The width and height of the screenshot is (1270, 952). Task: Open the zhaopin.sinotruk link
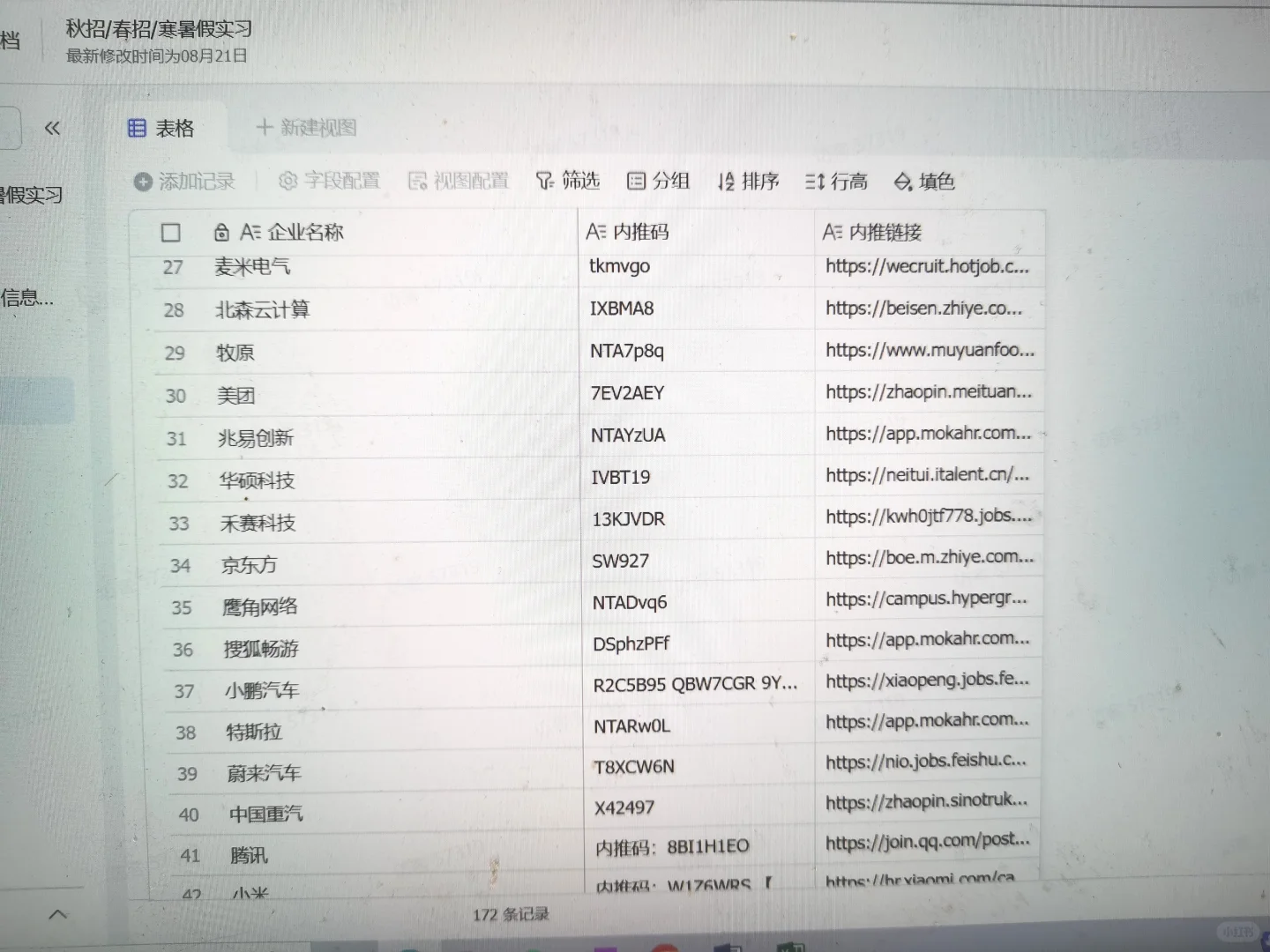point(926,801)
